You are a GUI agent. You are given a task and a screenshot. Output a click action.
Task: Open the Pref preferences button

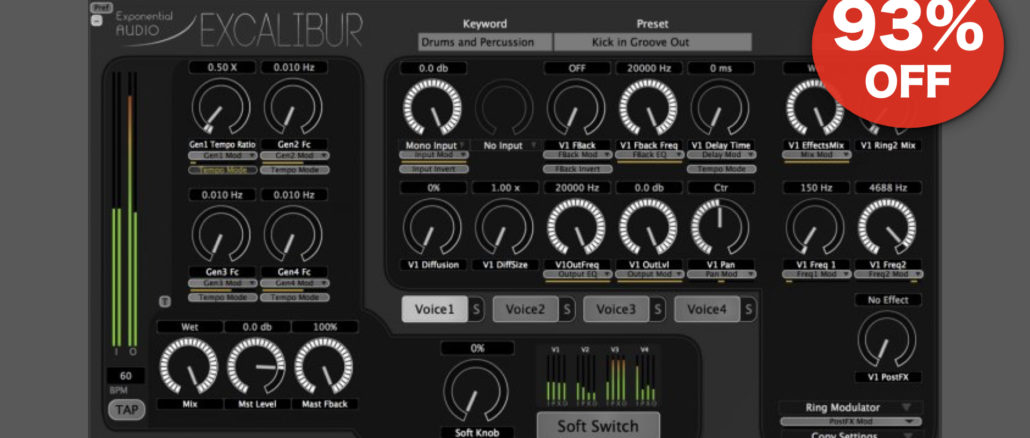pos(101,8)
